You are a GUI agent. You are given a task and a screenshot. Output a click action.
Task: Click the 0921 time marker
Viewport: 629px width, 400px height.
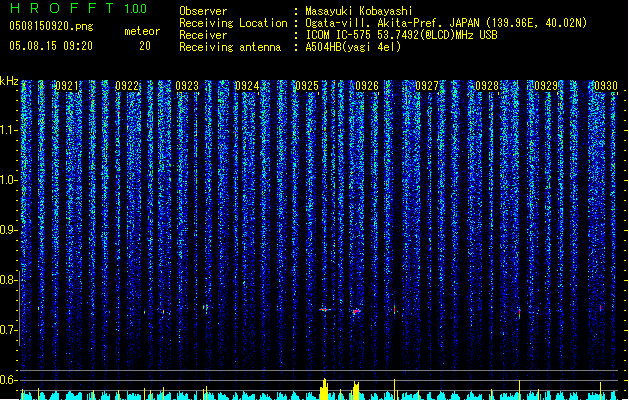(67, 86)
